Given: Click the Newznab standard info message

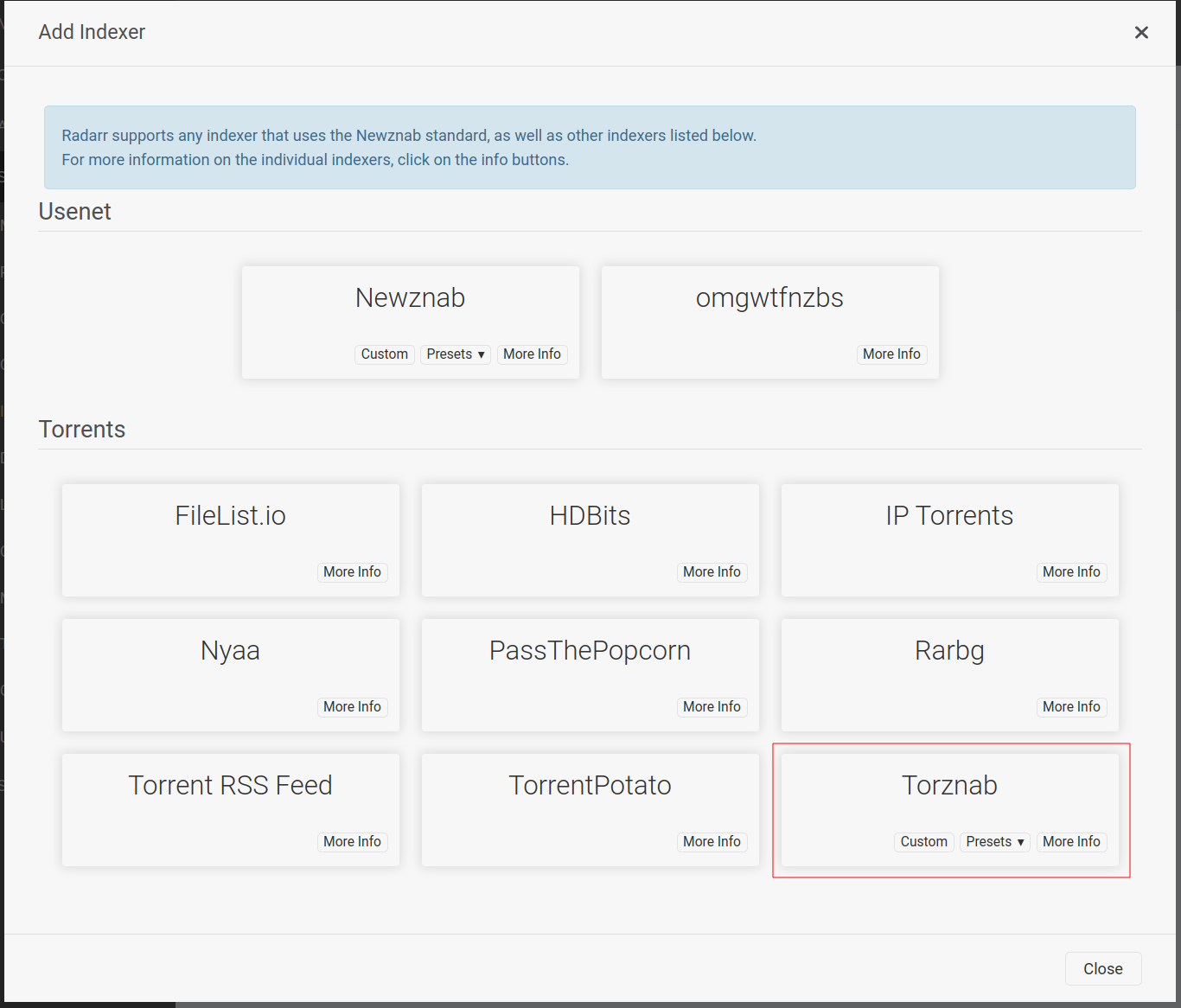Looking at the screenshot, I should click(x=590, y=148).
